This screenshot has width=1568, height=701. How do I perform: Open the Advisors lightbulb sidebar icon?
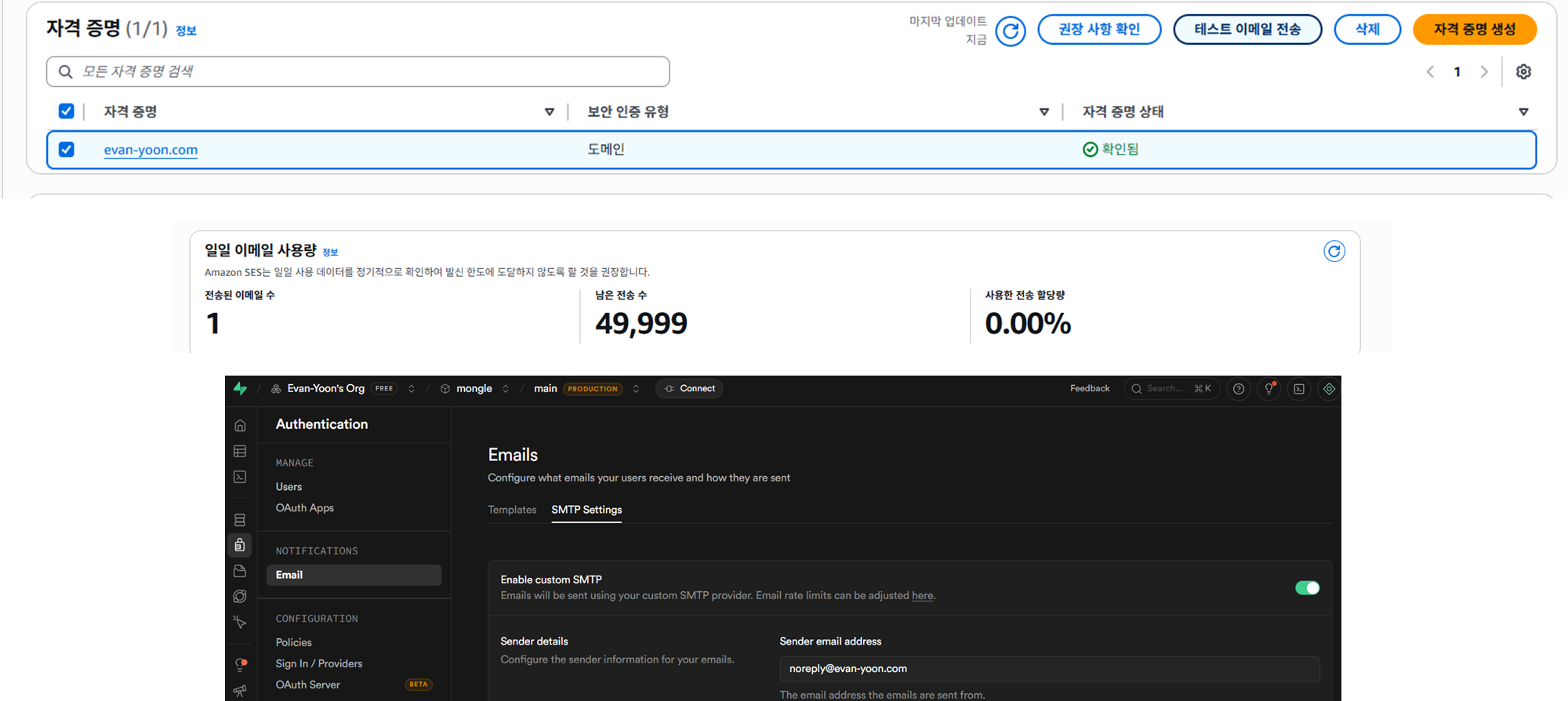pyautogui.click(x=241, y=665)
